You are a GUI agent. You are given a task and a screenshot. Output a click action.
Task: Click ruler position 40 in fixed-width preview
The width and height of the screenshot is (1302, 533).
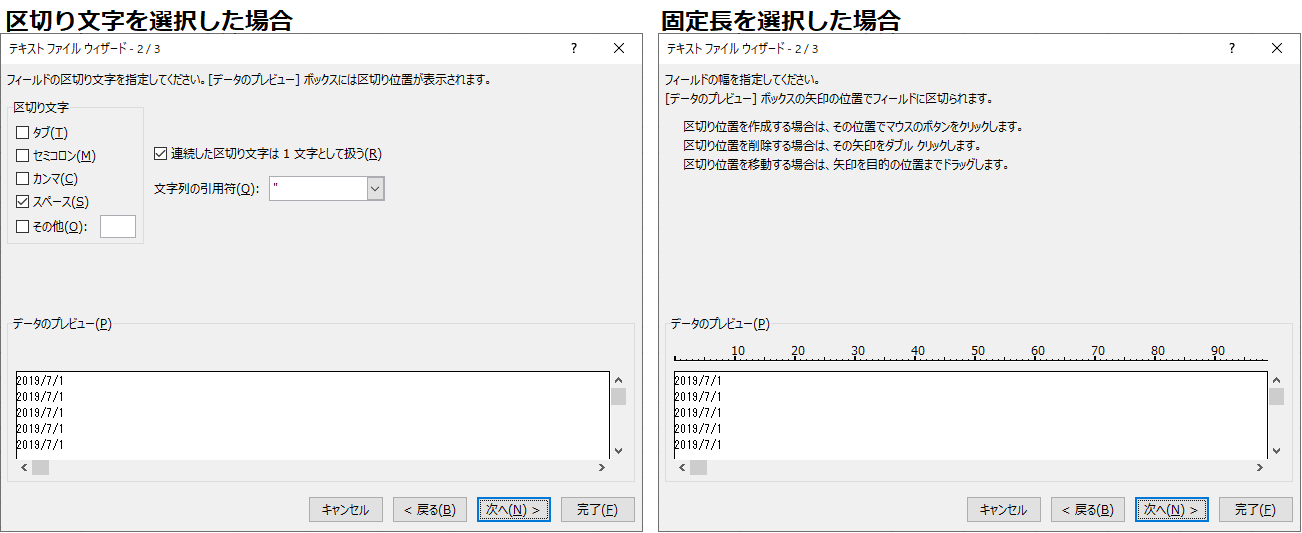(918, 351)
